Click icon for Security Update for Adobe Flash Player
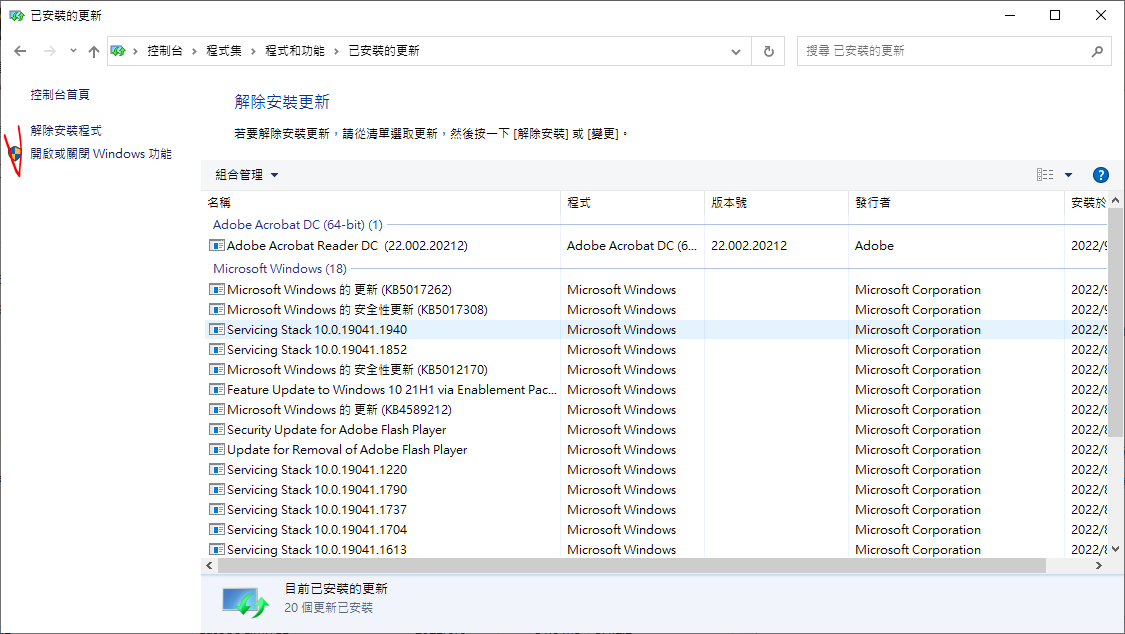 pos(217,430)
